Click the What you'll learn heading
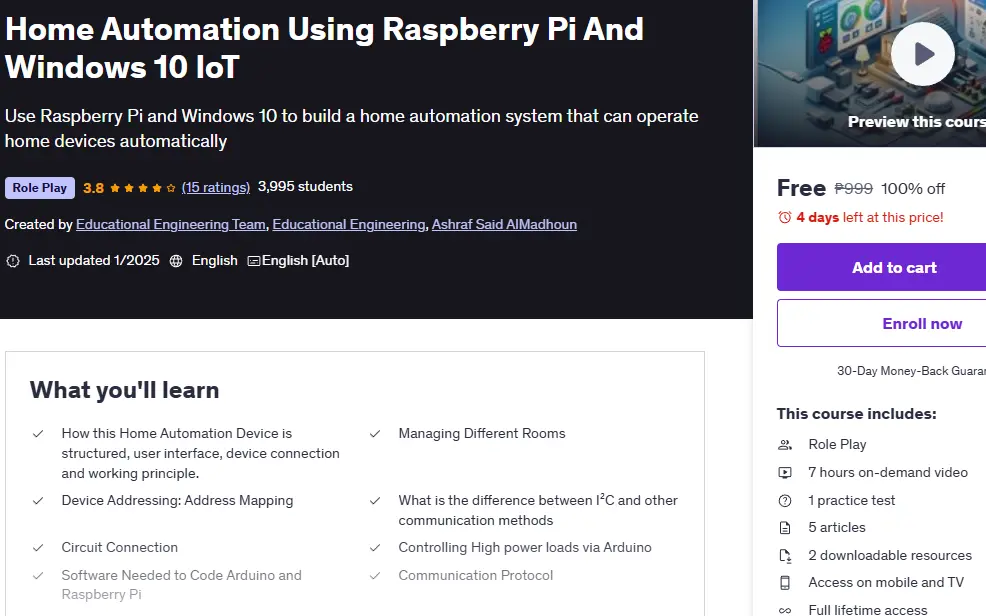The height and width of the screenshot is (616, 986). (x=125, y=390)
